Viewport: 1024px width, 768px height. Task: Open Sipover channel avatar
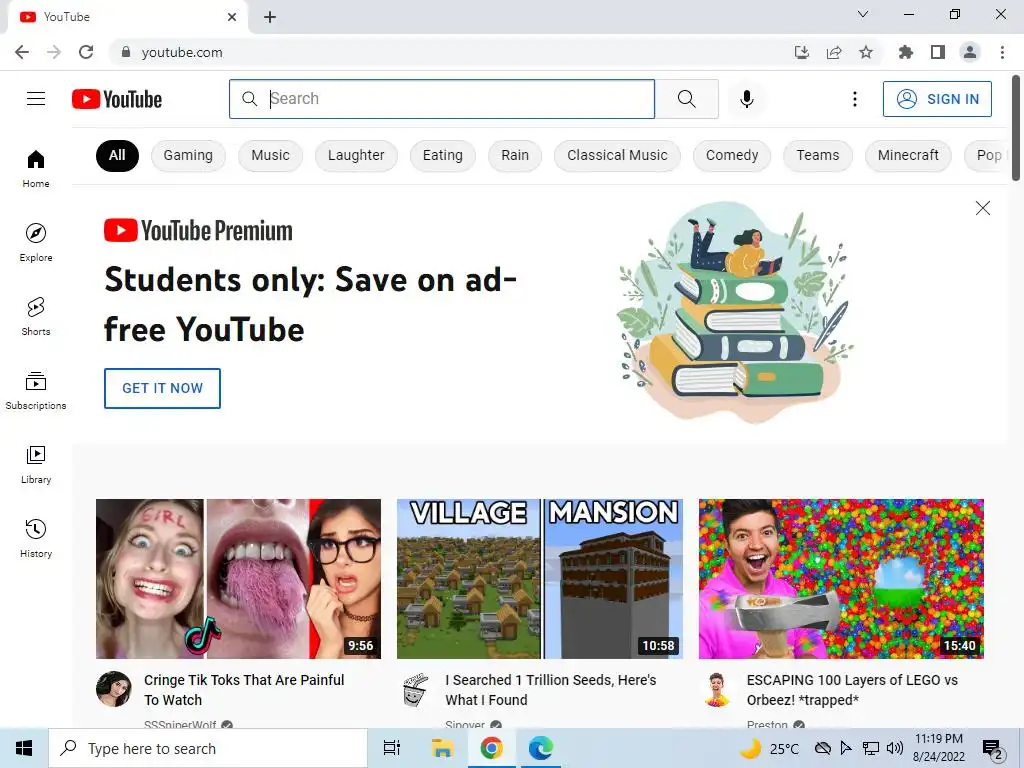point(415,689)
